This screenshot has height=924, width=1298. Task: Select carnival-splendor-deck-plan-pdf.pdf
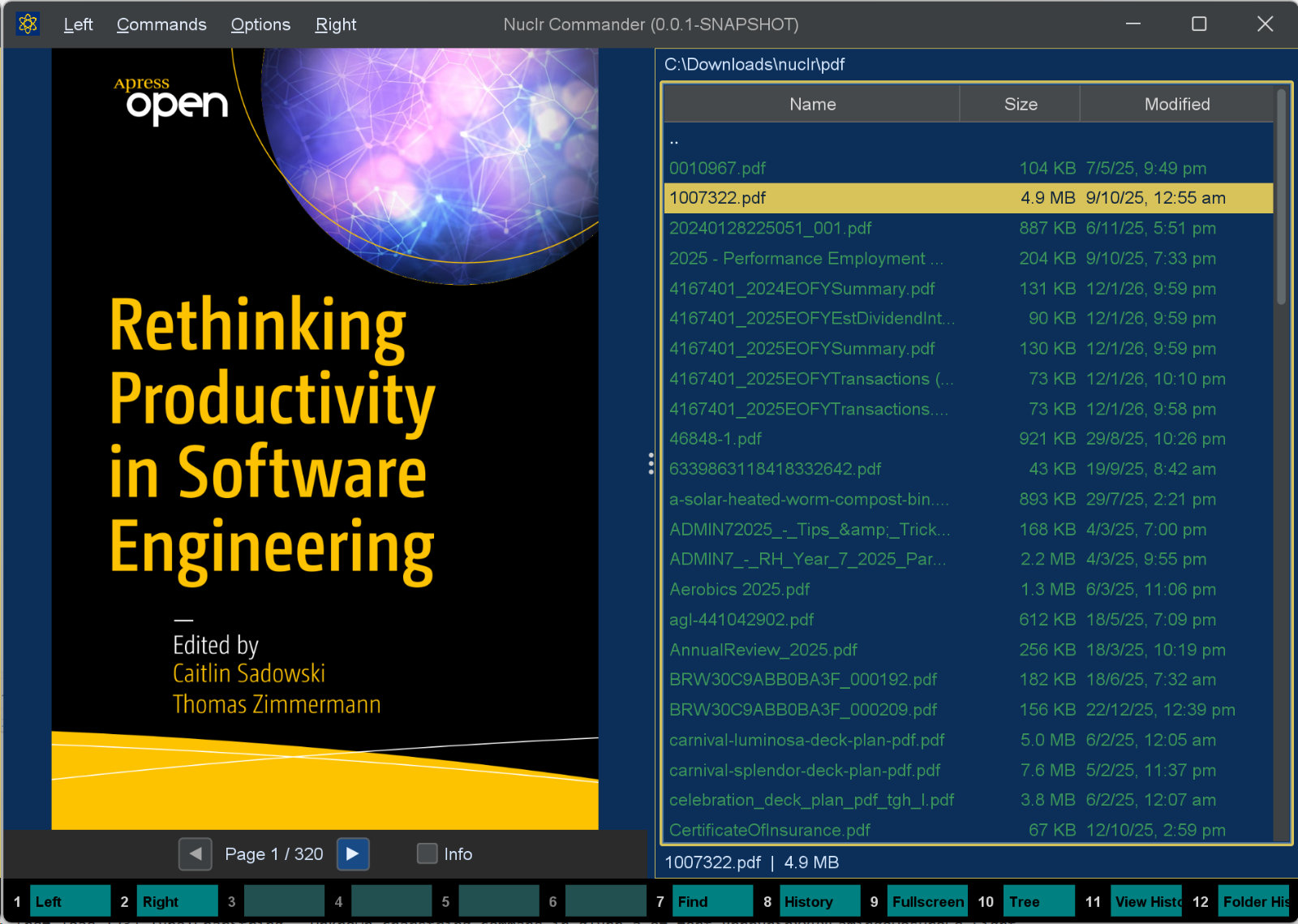(969, 770)
